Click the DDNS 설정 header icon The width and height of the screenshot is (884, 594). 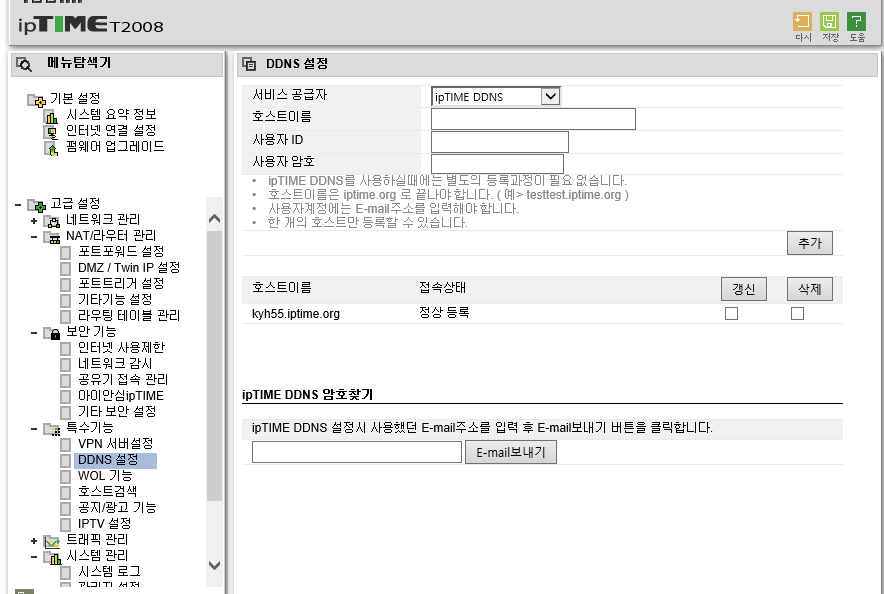click(249, 64)
